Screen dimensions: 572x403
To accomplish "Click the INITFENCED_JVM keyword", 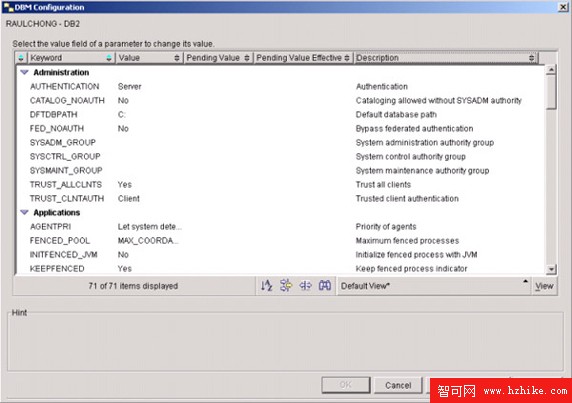I will coord(63,255).
